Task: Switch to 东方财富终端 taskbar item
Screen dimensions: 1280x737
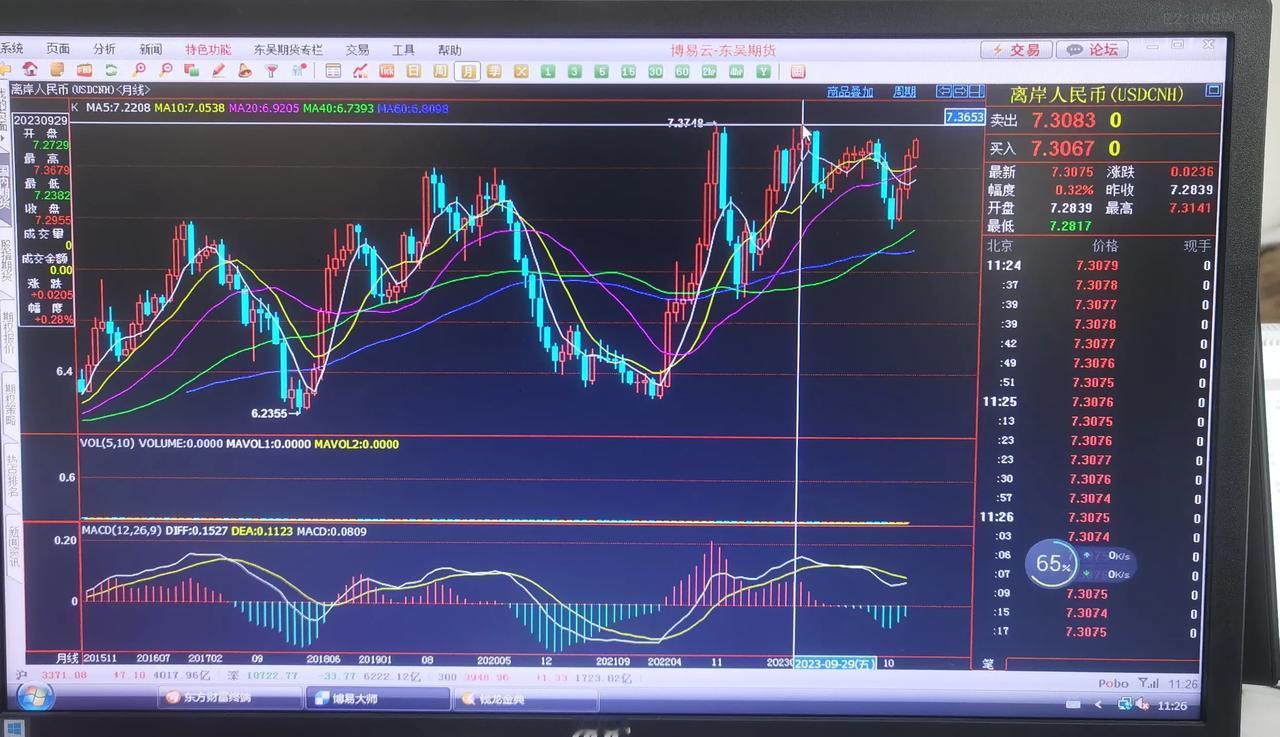Action: pyautogui.click(x=229, y=698)
